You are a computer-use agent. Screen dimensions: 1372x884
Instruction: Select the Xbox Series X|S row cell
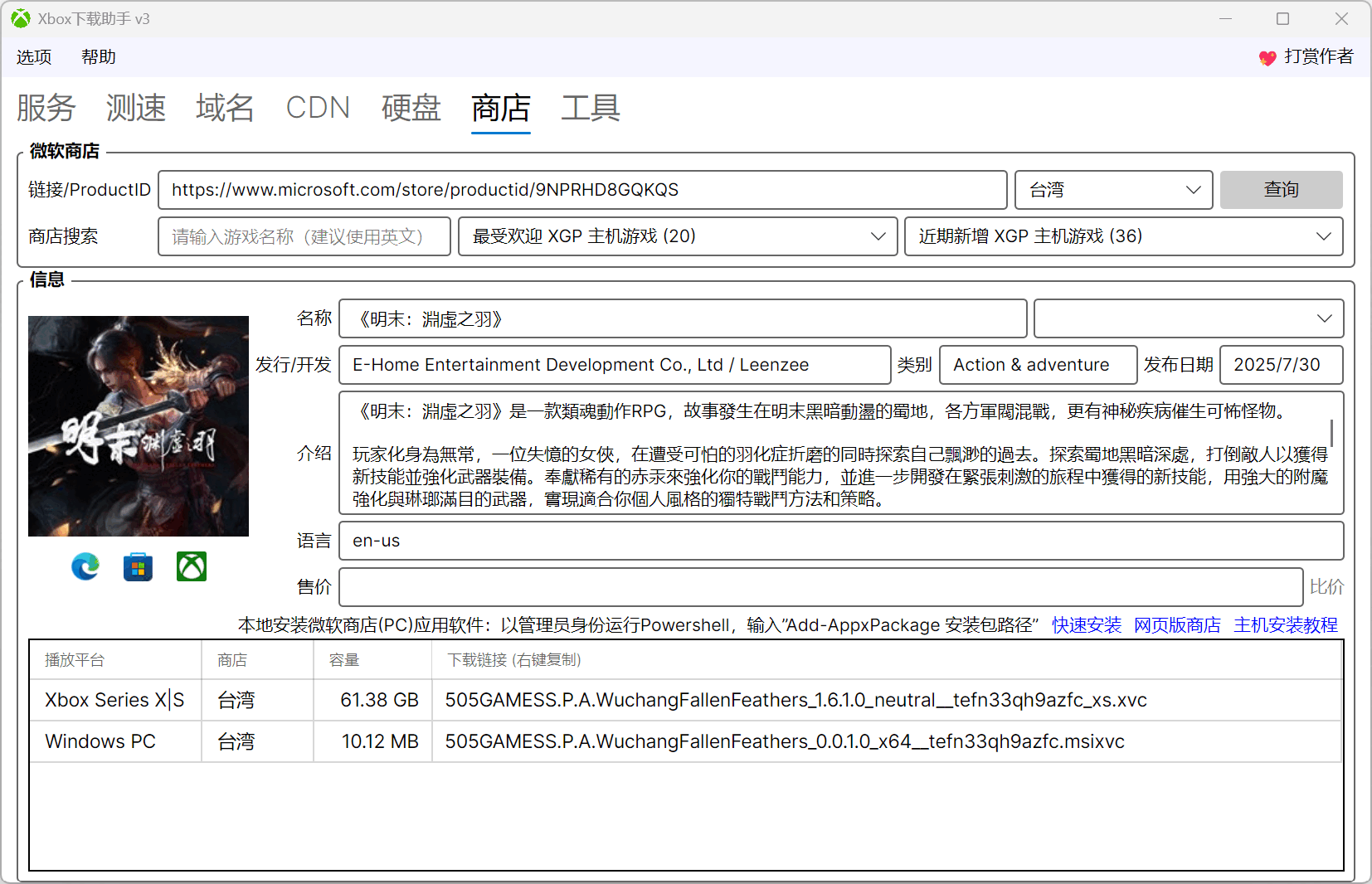(116, 700)
